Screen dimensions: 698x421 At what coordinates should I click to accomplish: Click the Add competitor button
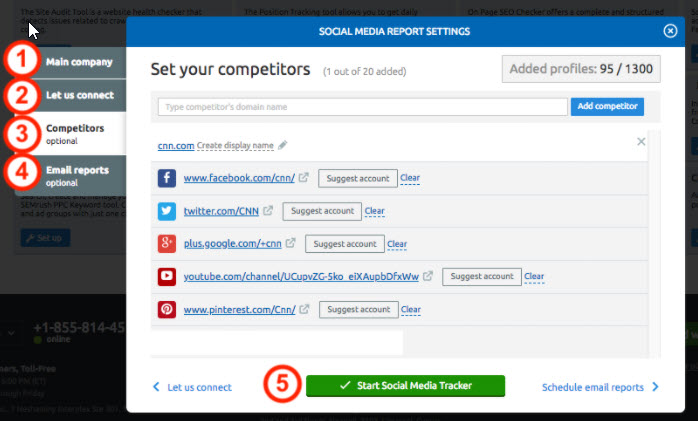[607, 106]
